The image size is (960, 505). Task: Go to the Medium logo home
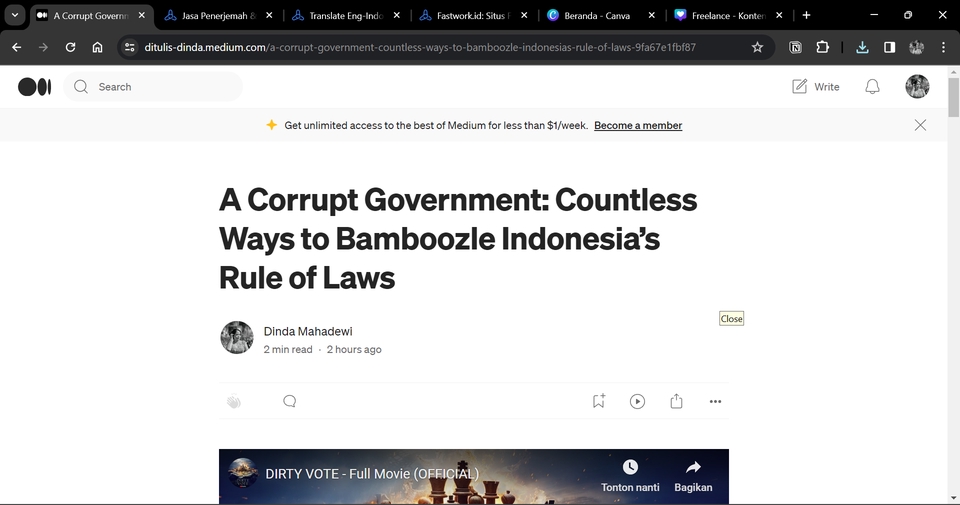point(34,87)
